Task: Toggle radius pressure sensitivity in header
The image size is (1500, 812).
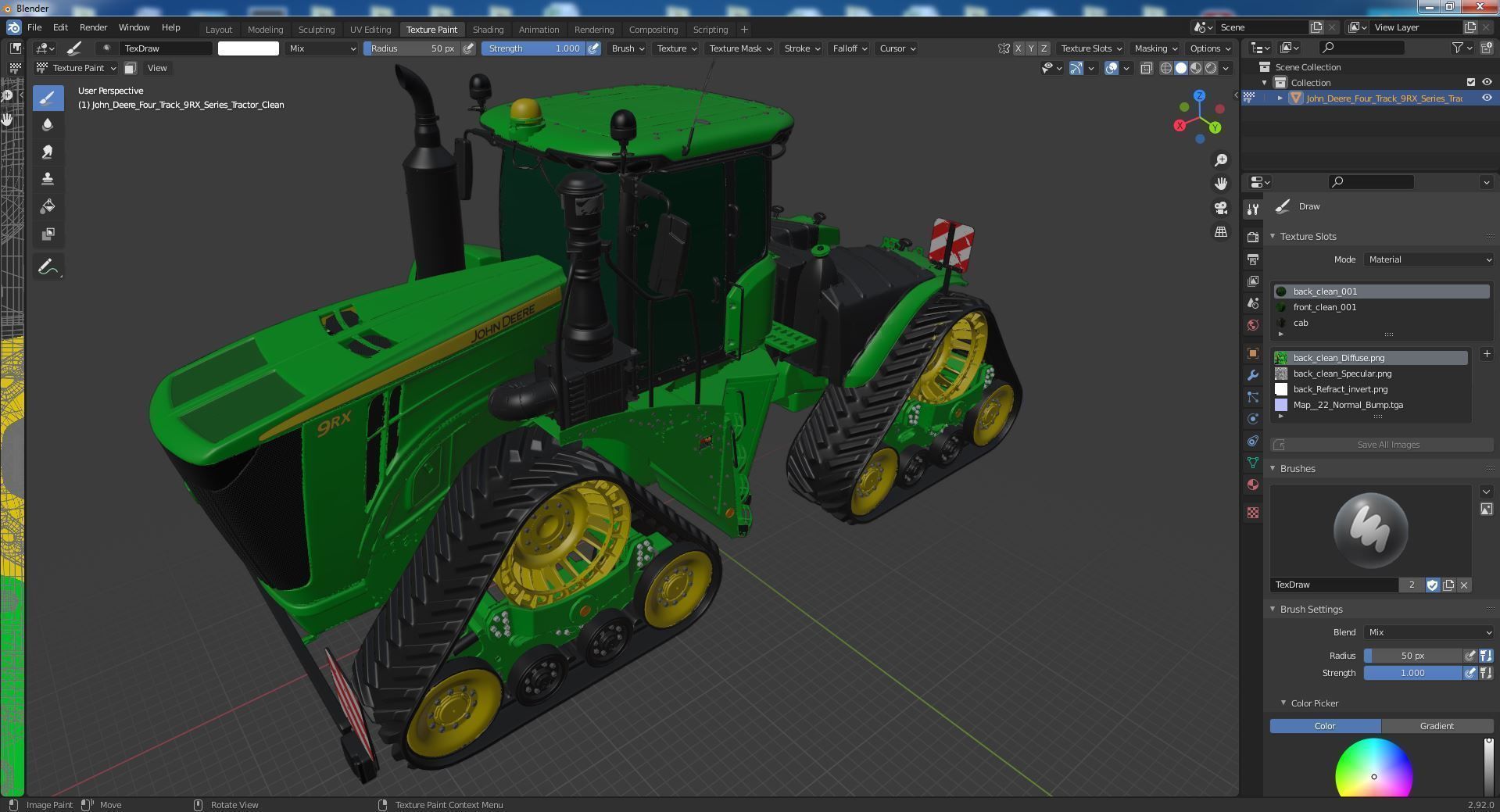Action: click(x=468, y=48)
